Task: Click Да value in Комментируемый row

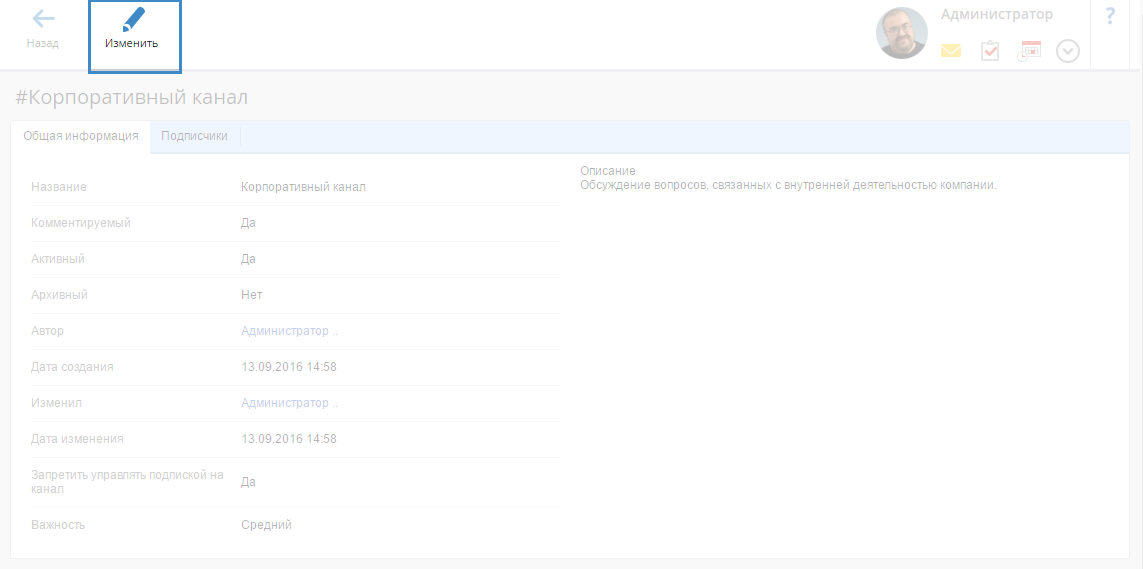Action: (x=249, y=223)
